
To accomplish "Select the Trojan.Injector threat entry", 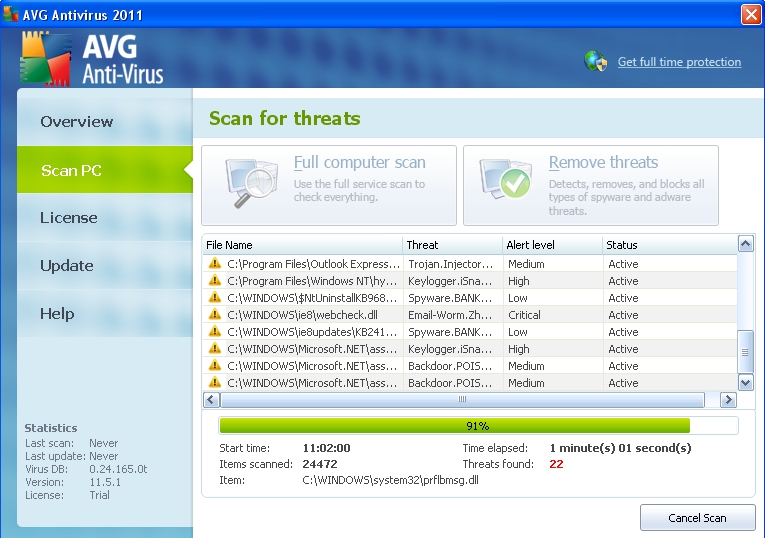I will click(450, 264).
